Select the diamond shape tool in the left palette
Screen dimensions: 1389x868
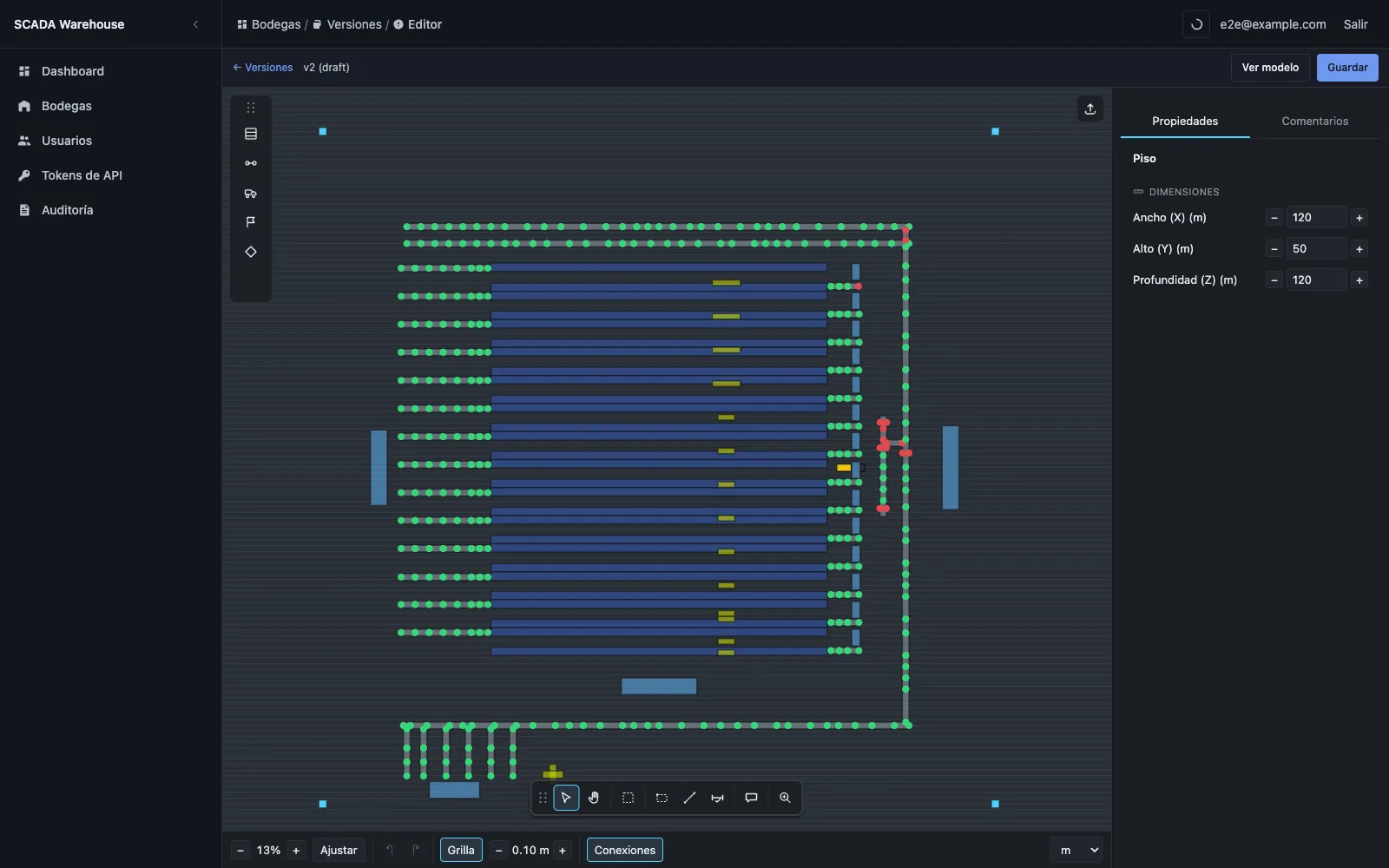251,252
